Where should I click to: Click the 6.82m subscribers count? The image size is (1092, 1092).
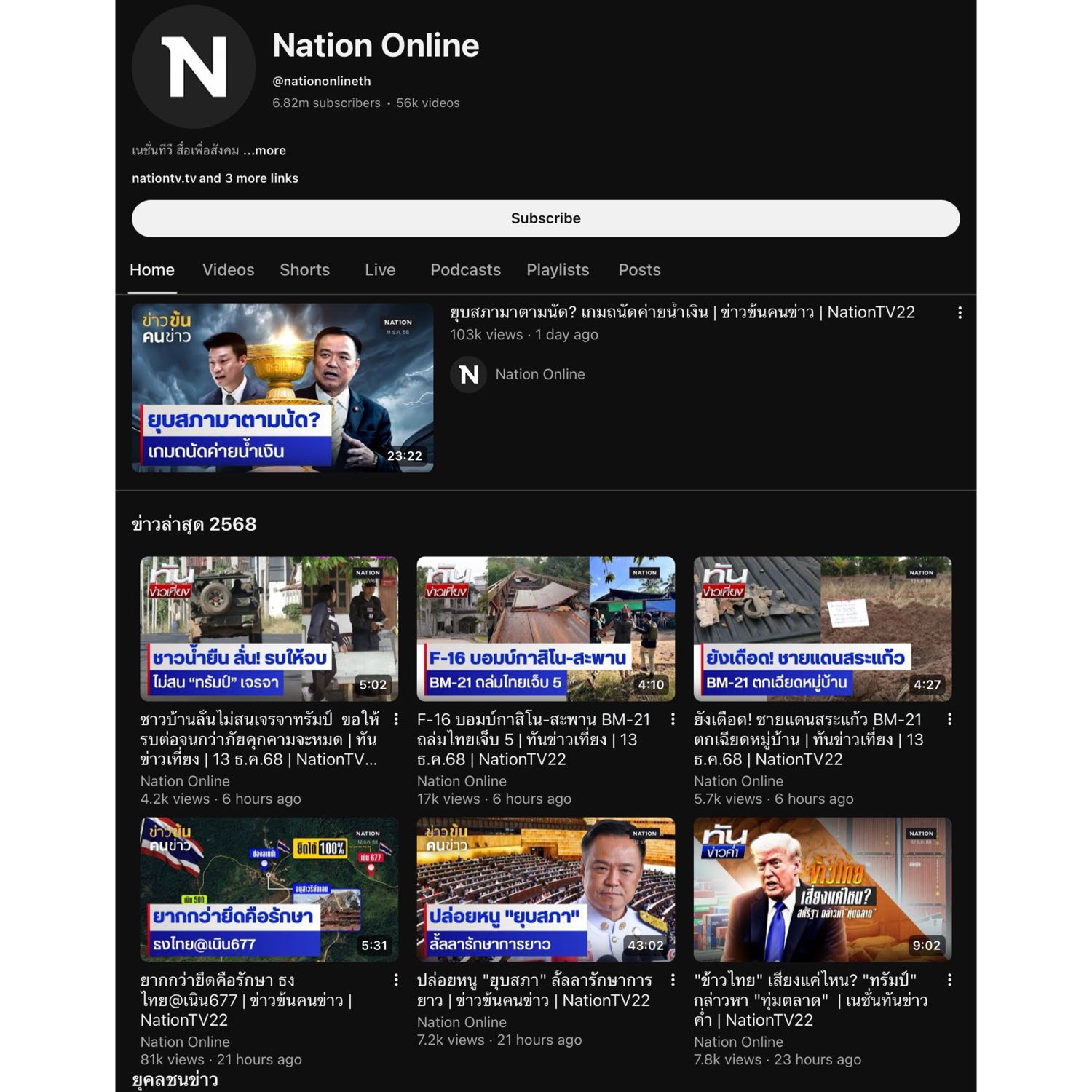tap(326, 103)
